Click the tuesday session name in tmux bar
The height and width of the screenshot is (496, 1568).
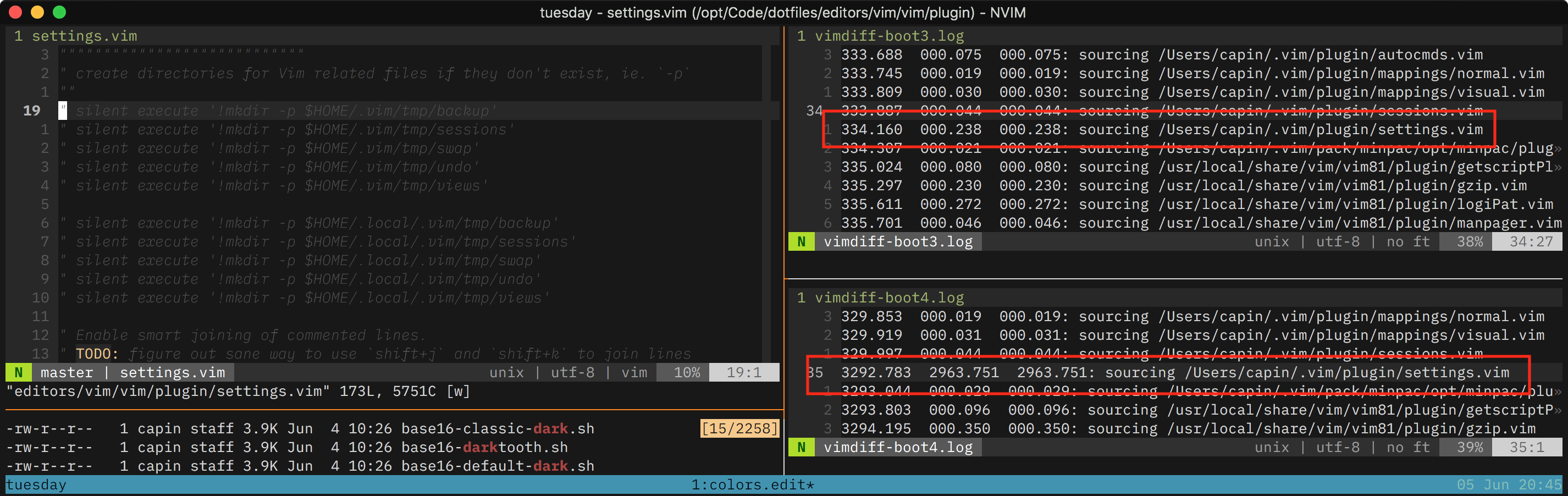(36, 484)
